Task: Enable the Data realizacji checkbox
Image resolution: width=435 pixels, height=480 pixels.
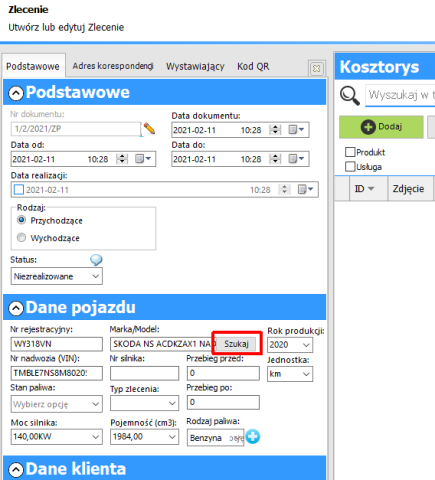Action: 19,190
